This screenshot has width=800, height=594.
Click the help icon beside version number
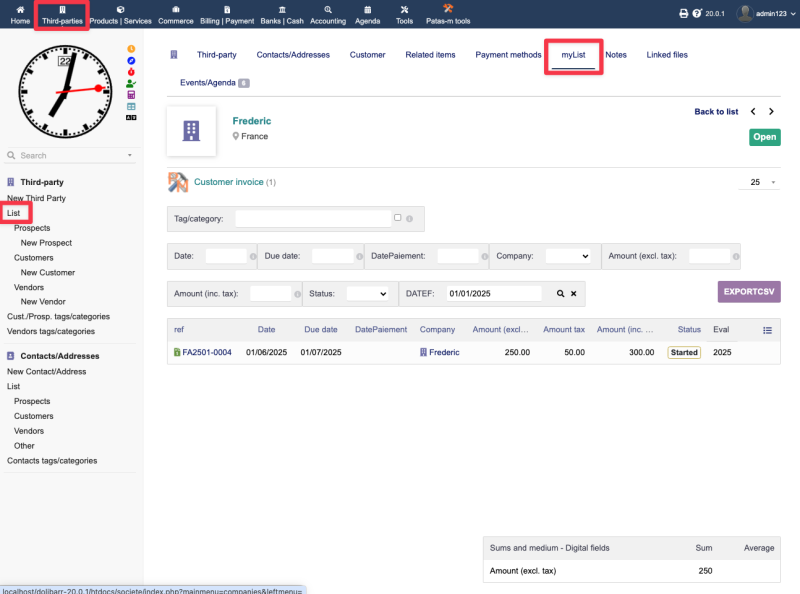[x=696, y=14]
